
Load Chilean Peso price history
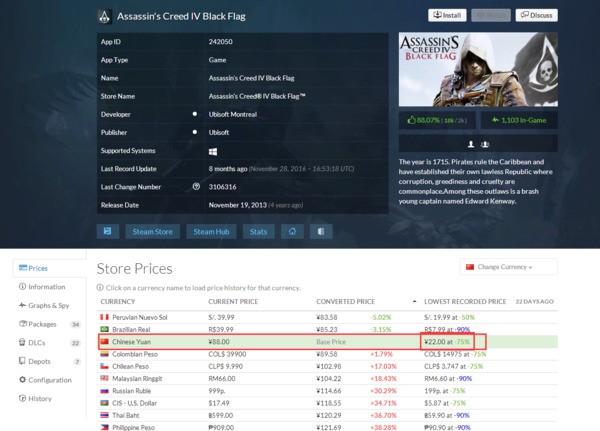(x=130, y=366)
